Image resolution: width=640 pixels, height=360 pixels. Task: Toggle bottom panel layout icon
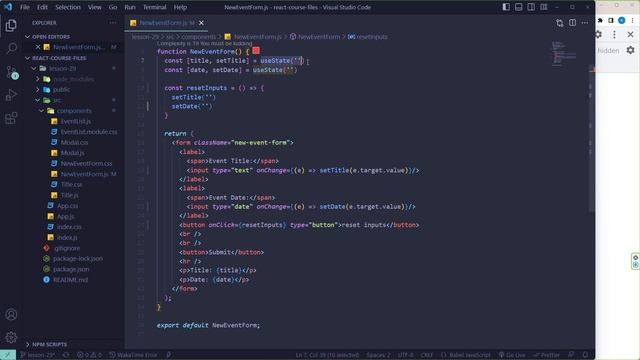518,7
